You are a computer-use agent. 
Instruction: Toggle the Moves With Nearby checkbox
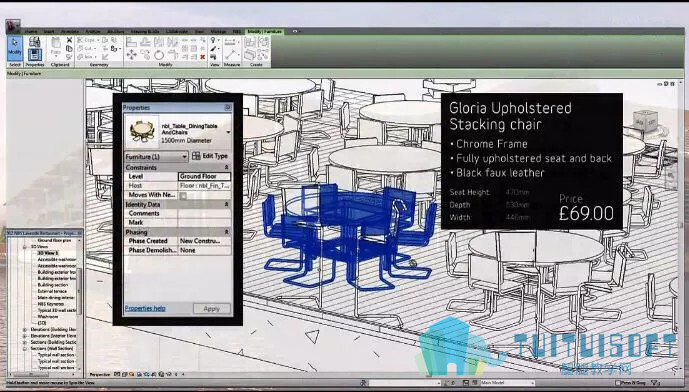pos(183,196)
